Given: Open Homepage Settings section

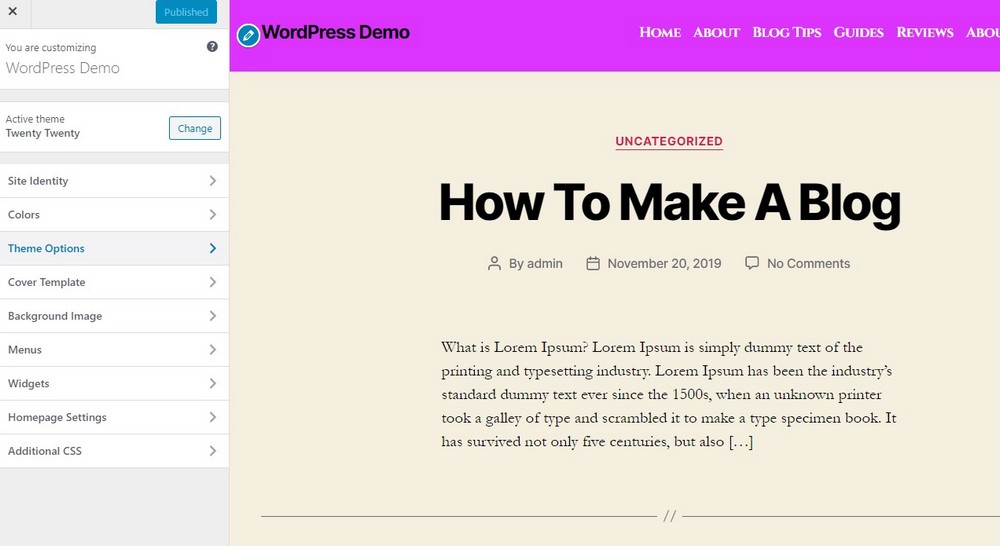Looking at the screenshot, I should tap(114, 418).
